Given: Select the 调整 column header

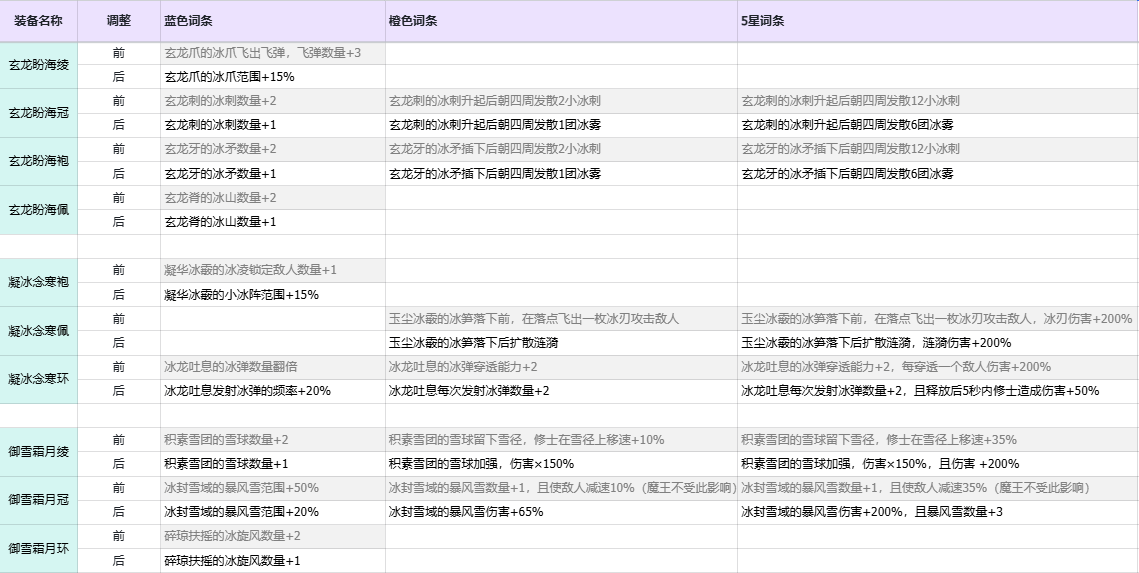Looking at the screenshot, I should [118, 21].
